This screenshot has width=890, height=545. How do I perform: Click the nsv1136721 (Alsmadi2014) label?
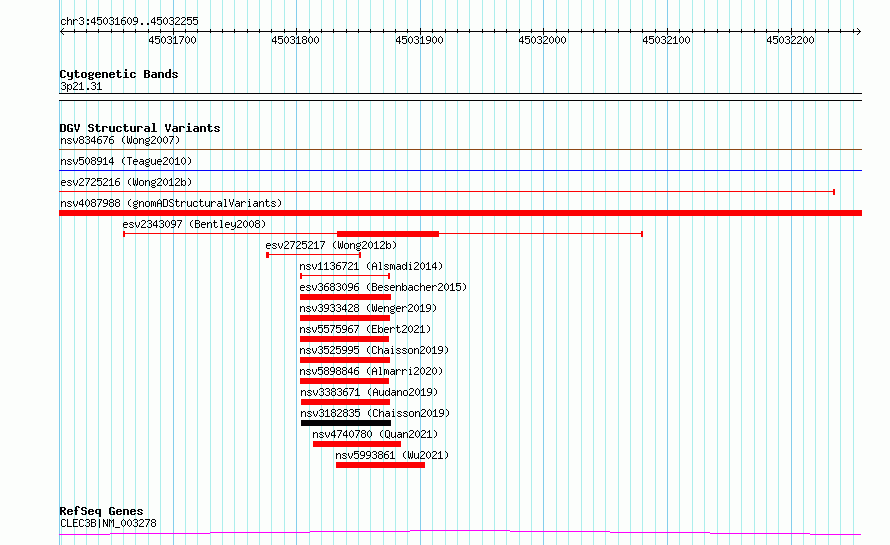point(371,266)
